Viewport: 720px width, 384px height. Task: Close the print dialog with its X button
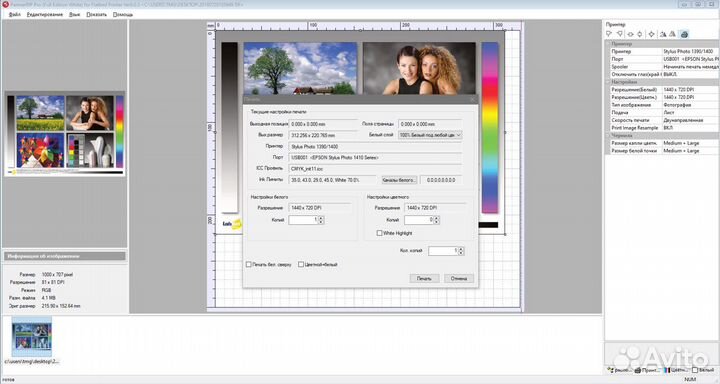(x=472, y=99)
